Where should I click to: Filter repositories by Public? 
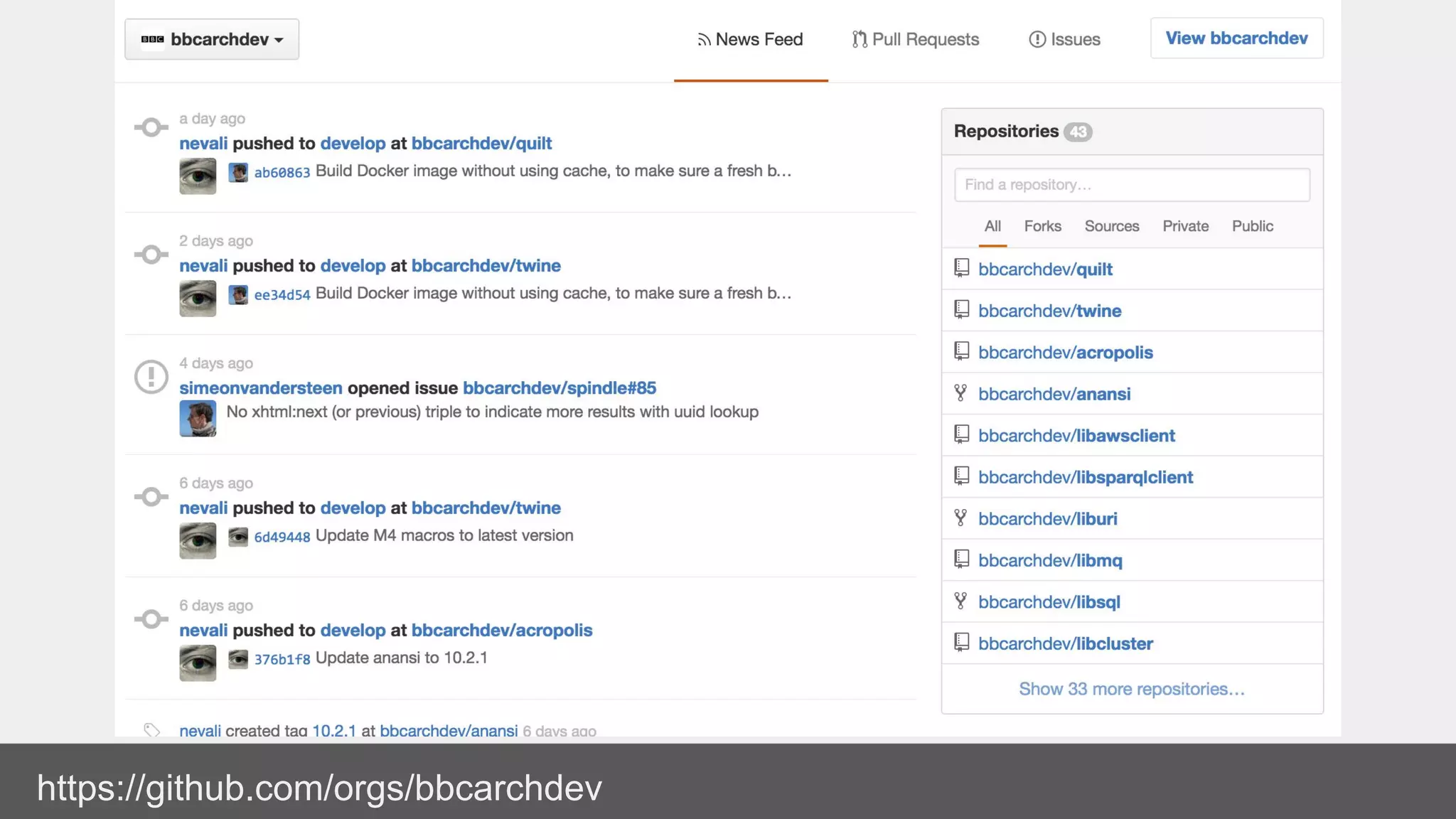(1252, 226)
